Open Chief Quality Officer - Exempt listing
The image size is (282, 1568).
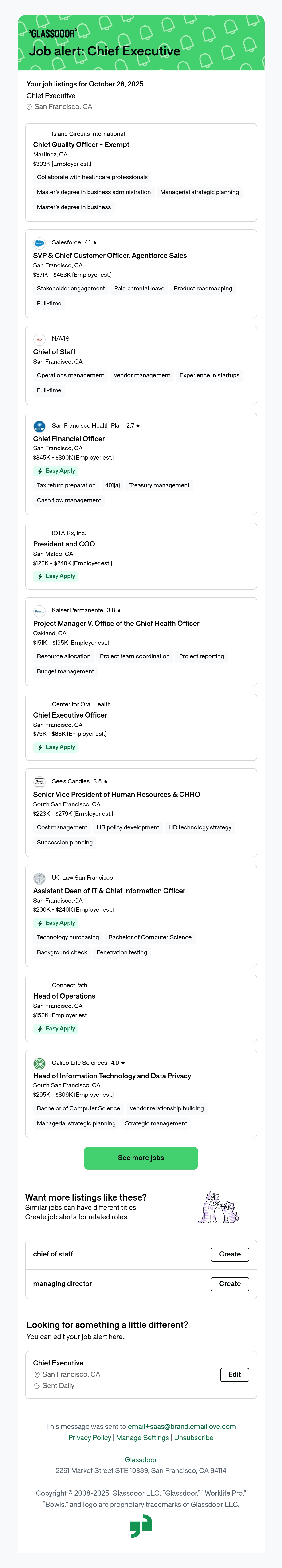[x=81, y=145]
